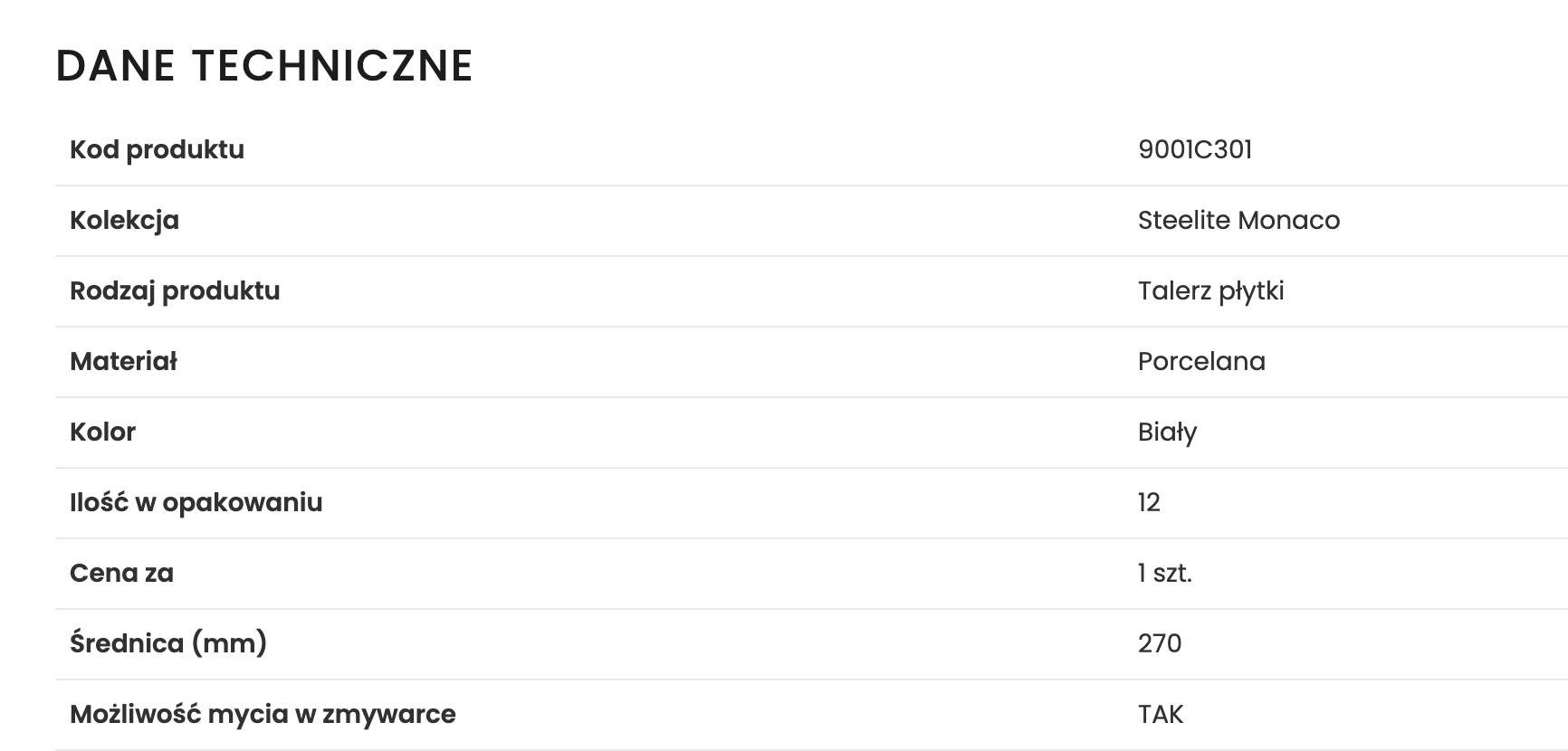This screenshot has width=1568, height=751.
Task: Click the Ilość w opakowaniu label
Action: click(196, 502)
